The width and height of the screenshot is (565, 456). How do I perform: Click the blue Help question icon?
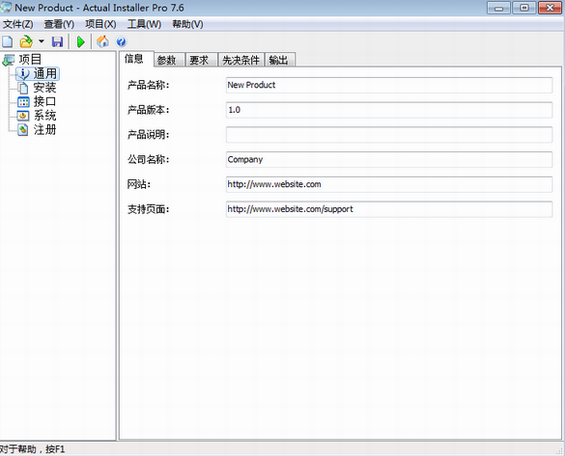click(121, 42)
